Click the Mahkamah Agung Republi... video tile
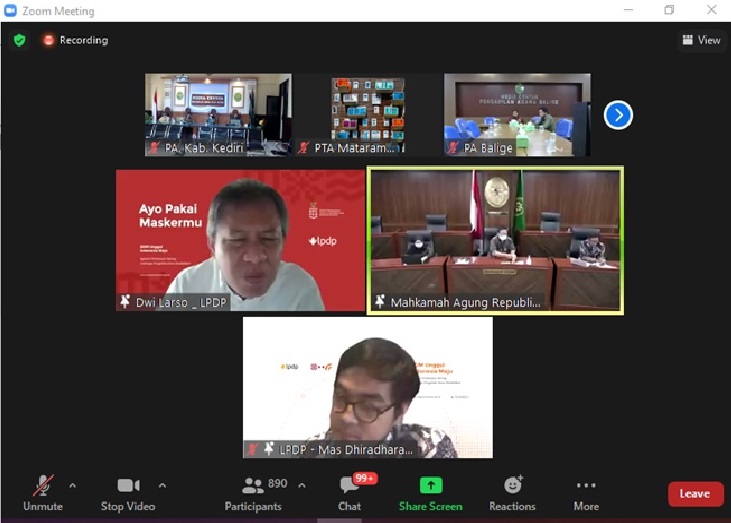The height and width of the screenshot is (523, 731). click(495, 240)
